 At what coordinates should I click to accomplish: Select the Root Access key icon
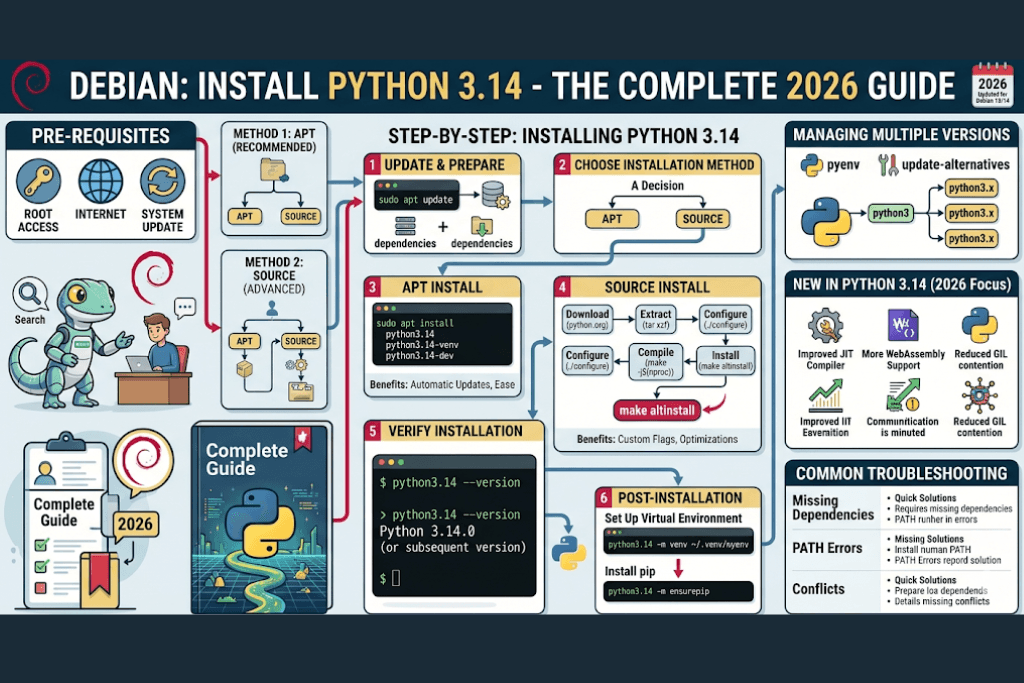tap(38, 182)
